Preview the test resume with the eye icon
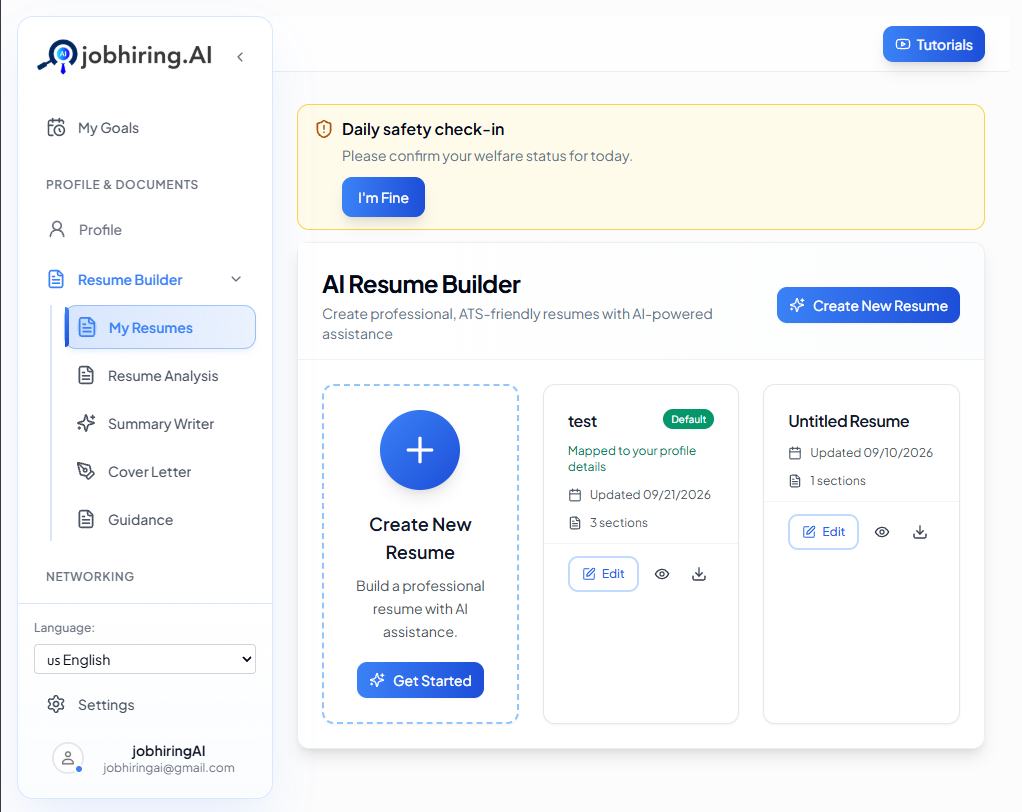 coord(662,574)
